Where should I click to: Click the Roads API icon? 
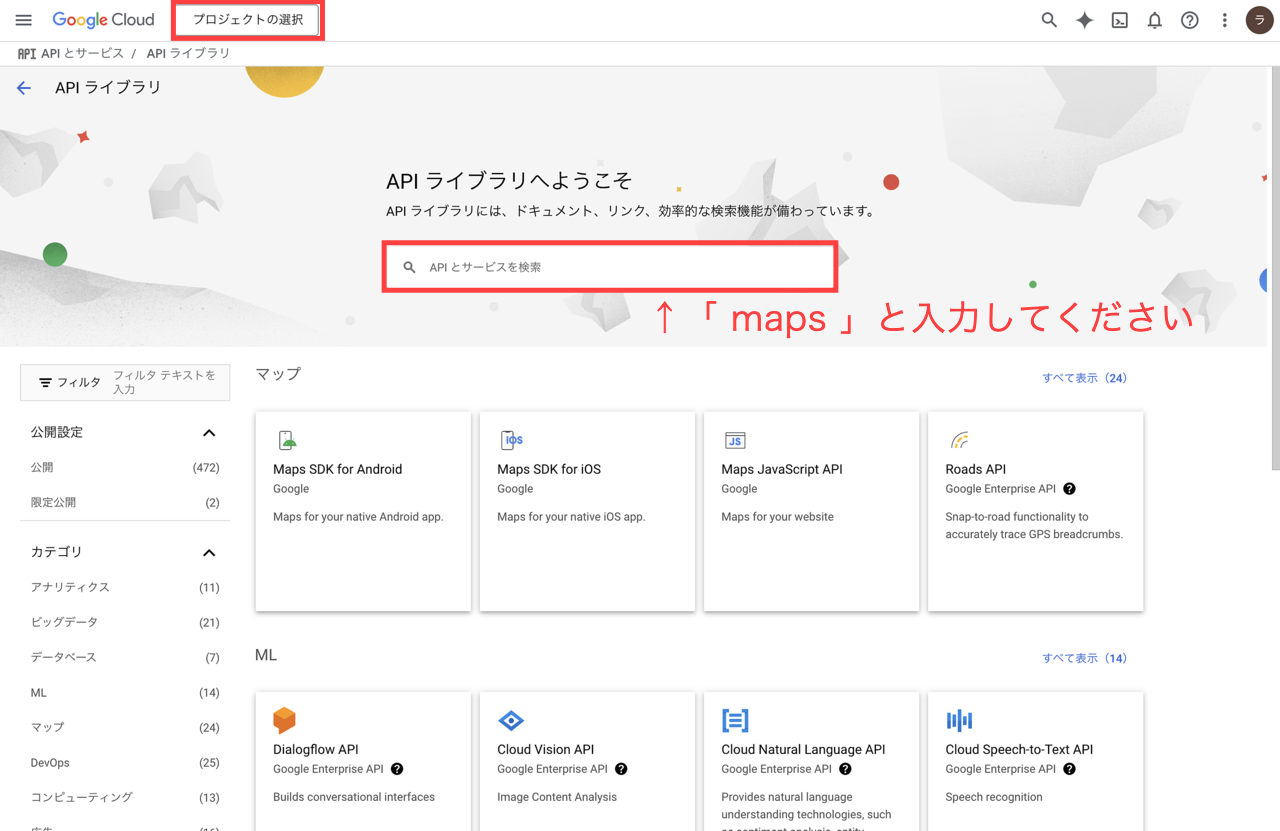point(959,440)
